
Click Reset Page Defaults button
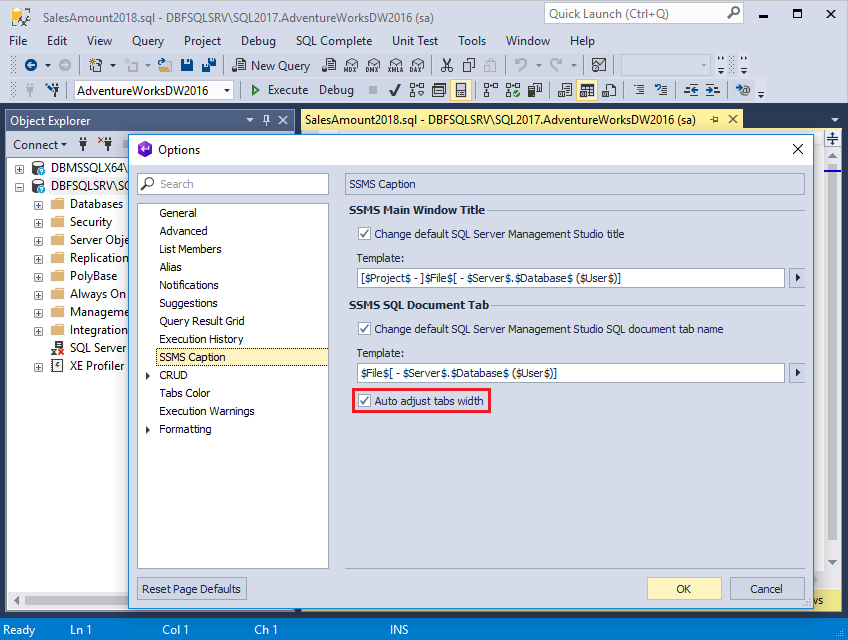pyautogui.click(x=191, y=589)
